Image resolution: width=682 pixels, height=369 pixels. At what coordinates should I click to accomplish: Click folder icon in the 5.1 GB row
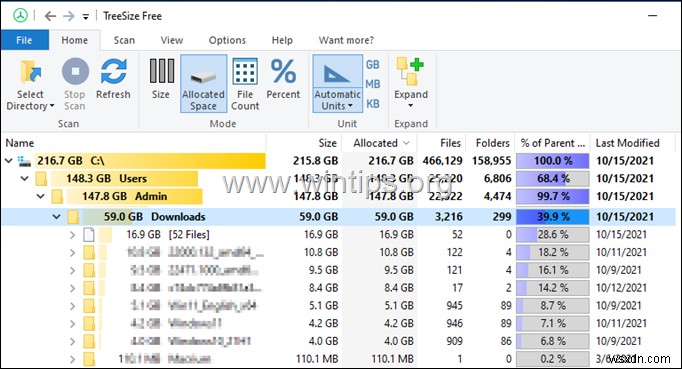89,305
